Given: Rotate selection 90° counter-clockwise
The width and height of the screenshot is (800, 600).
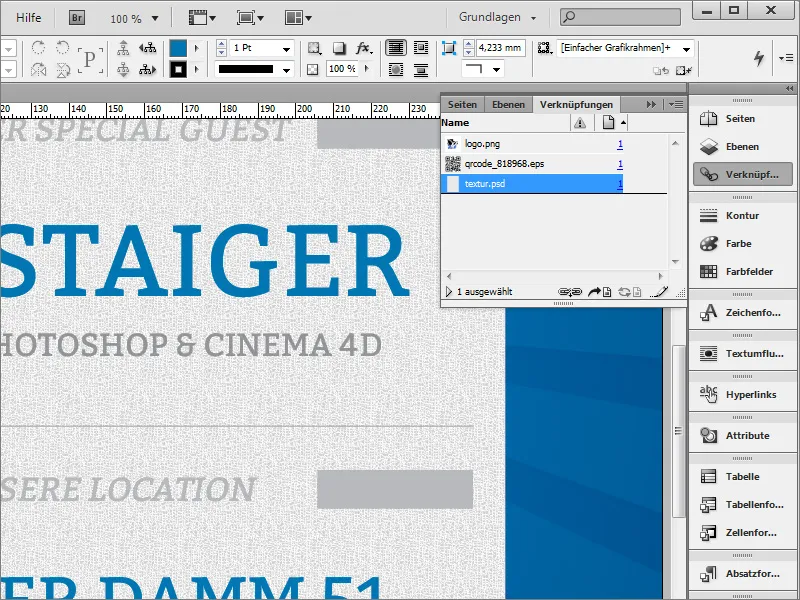Looking at the screenshot, I should (x=62, y=47).
